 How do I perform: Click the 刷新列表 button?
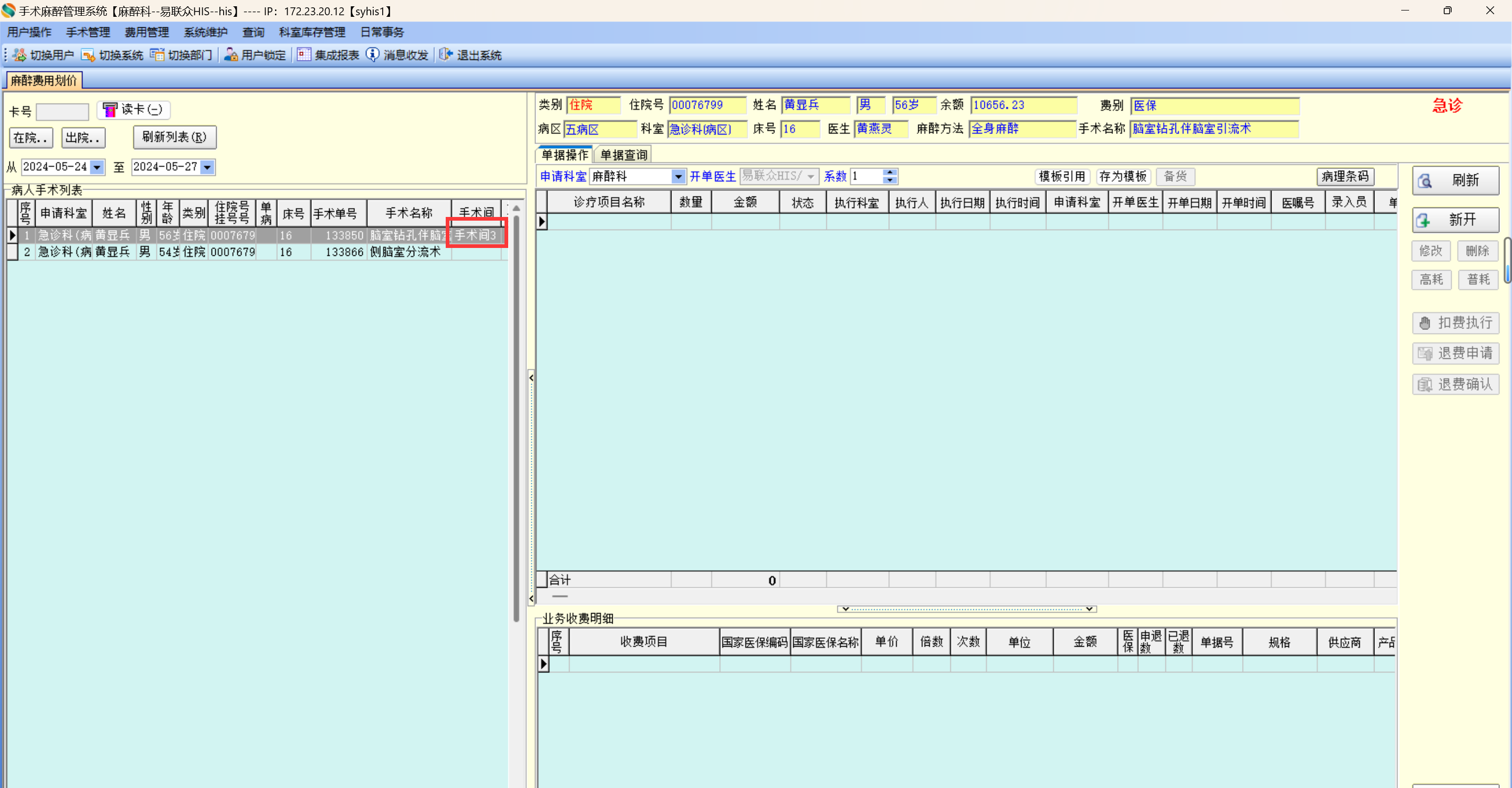(174, 138)
